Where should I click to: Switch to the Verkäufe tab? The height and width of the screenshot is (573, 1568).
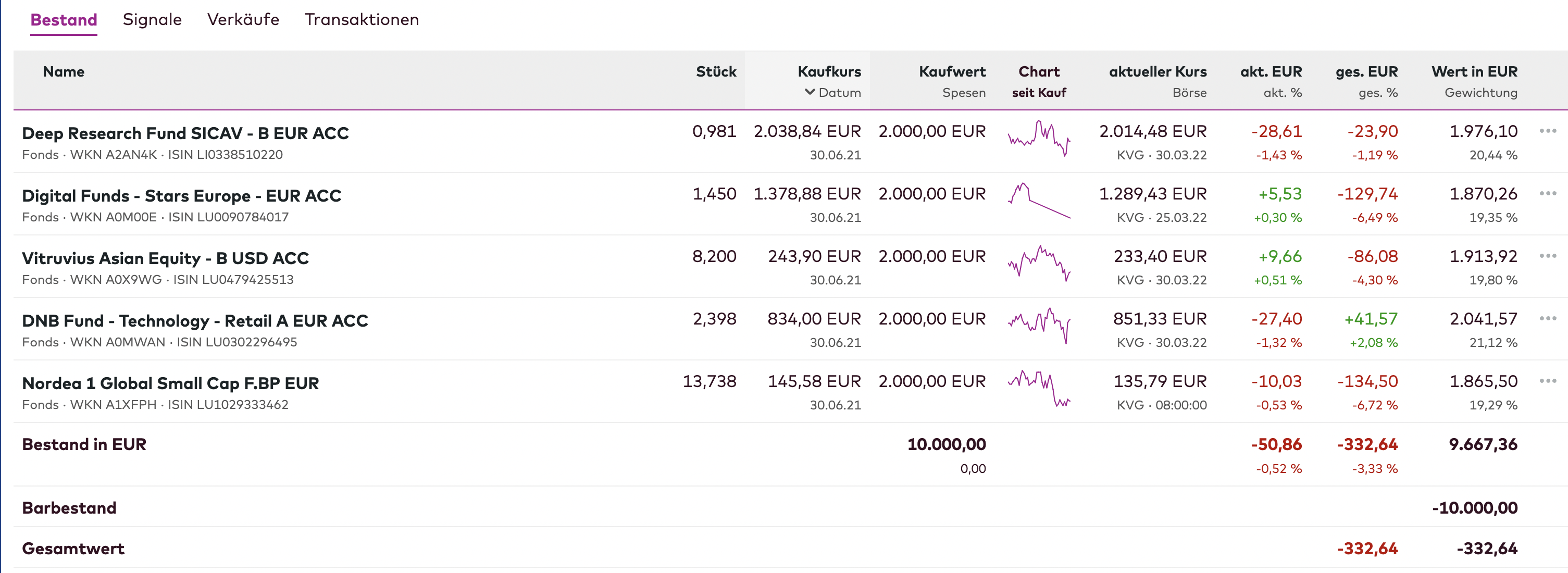(243, 19)
